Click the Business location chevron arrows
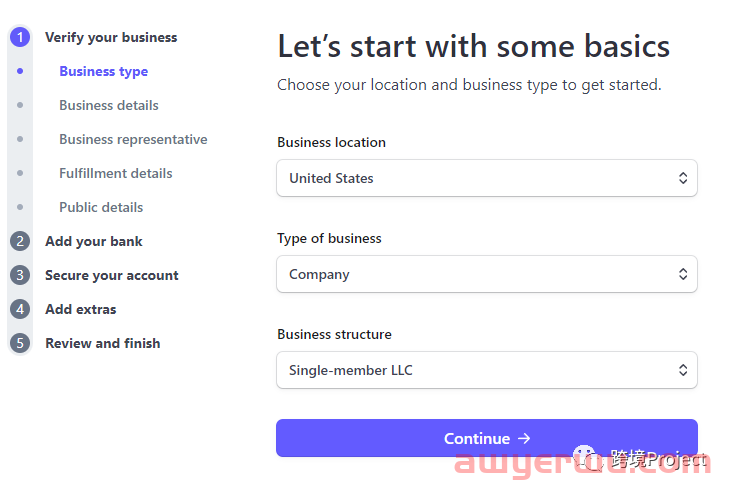 683,178
